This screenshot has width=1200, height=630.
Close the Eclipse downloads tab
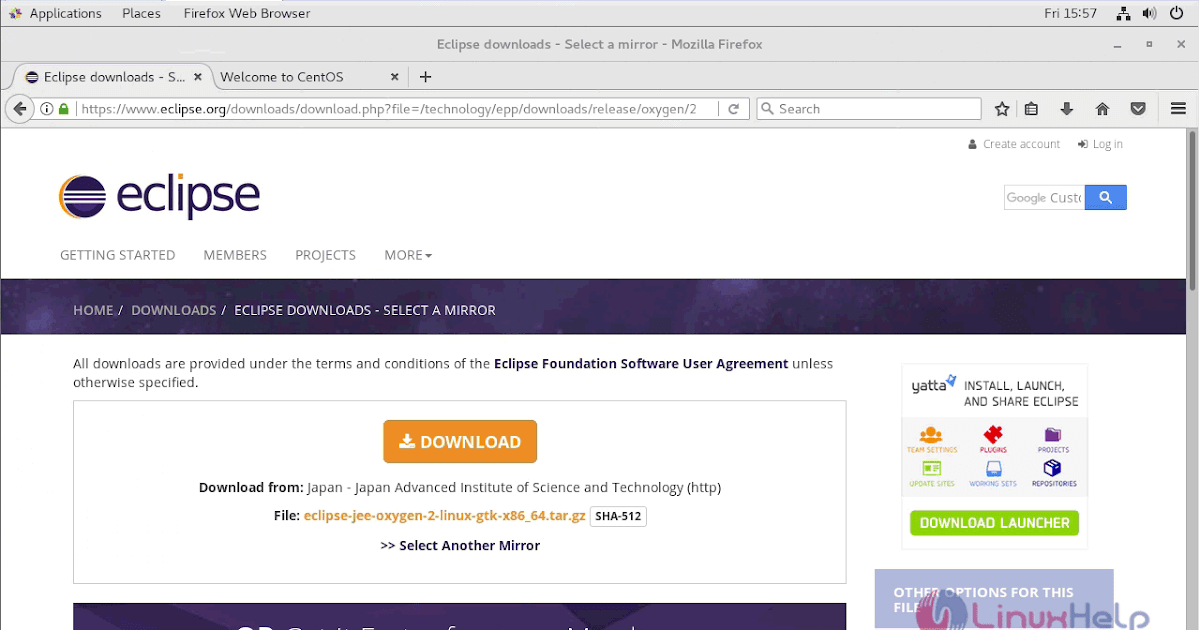coord(198,76)
